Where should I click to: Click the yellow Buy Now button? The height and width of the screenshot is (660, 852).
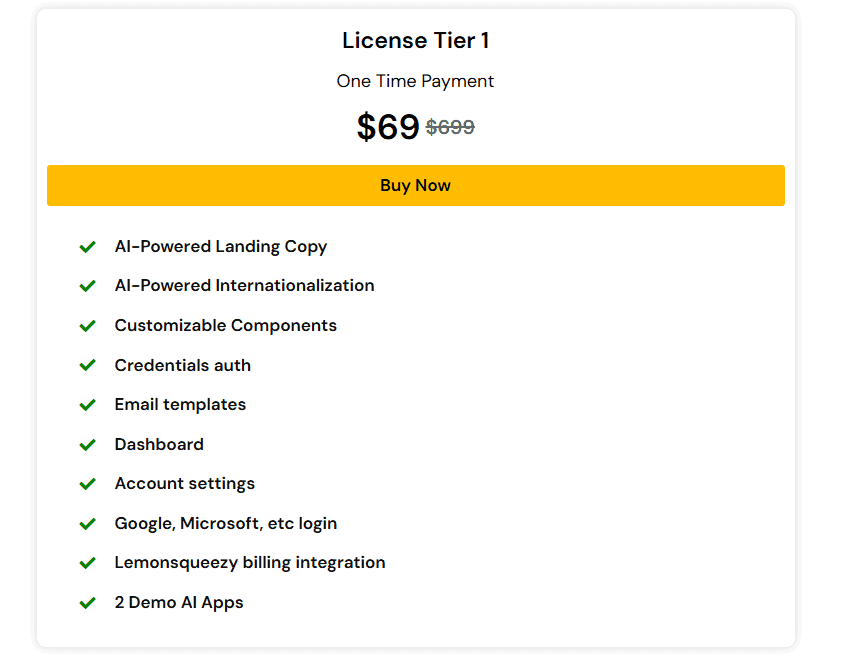pyautogui.click(x=415, y=186)
